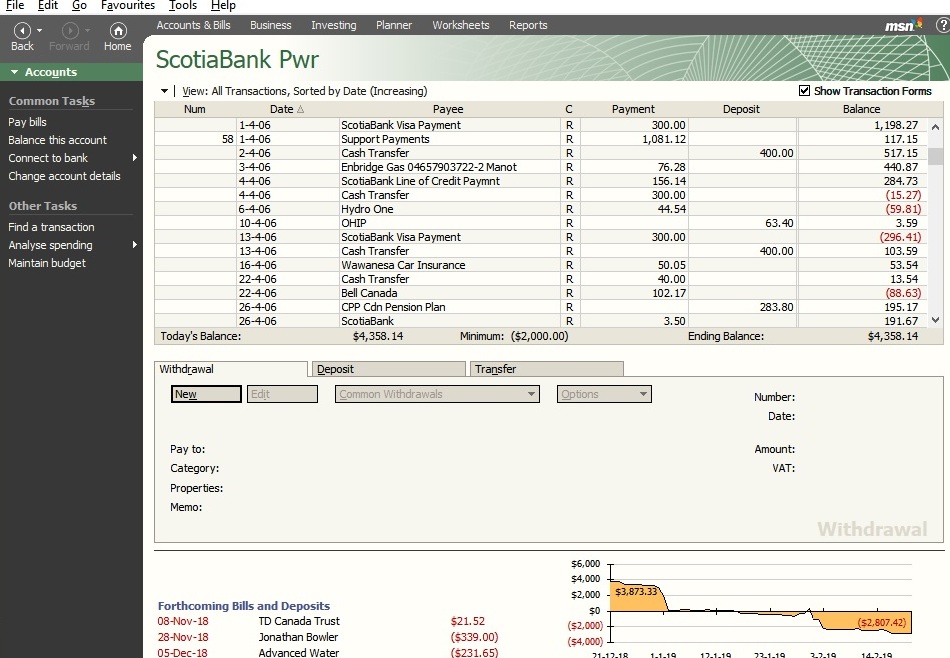The width and height of the screenshot is (950, 658).
Task: Click the help question mark icon
Action: pos(941,25)
